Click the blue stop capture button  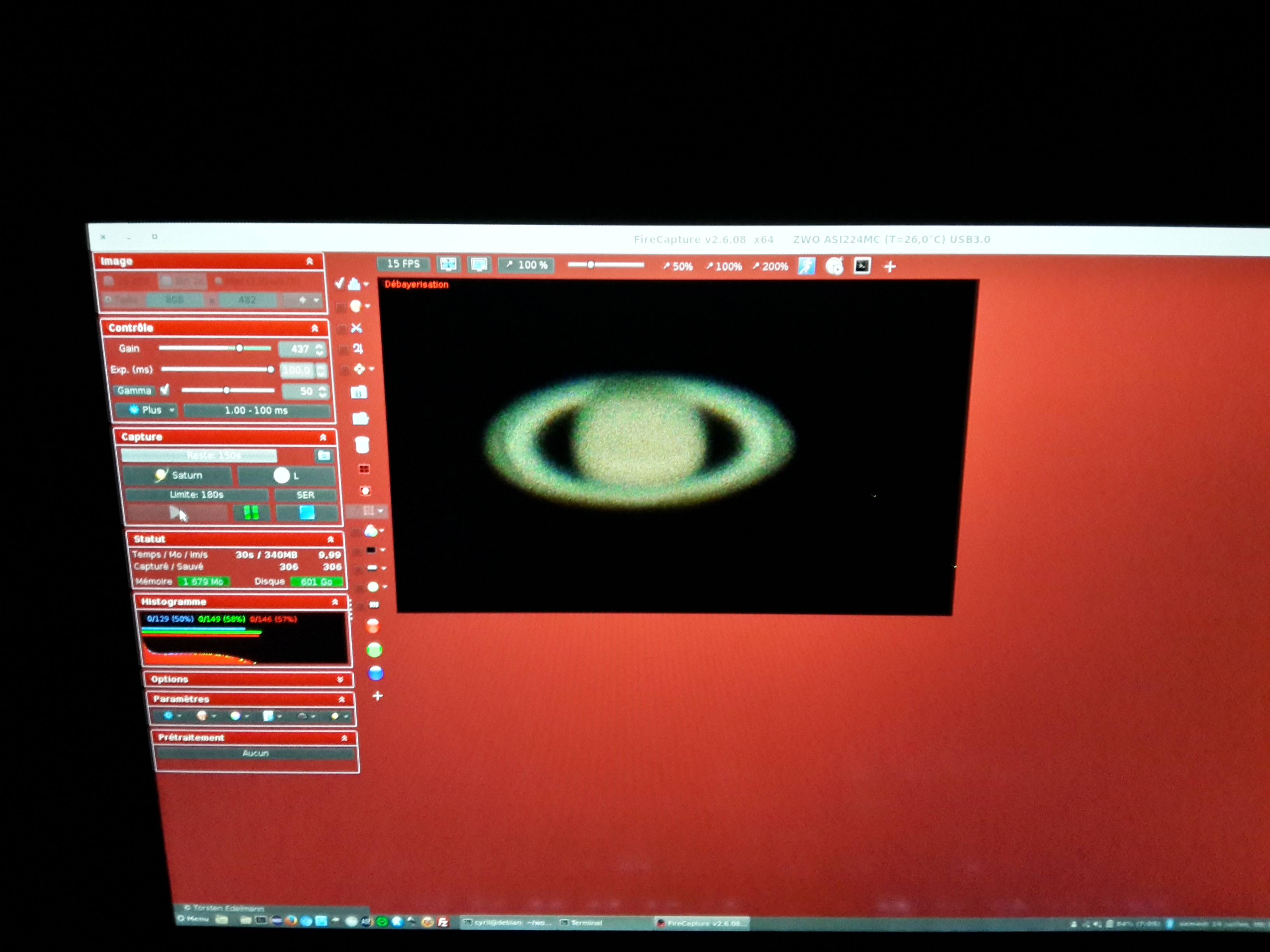pos(307,512)
